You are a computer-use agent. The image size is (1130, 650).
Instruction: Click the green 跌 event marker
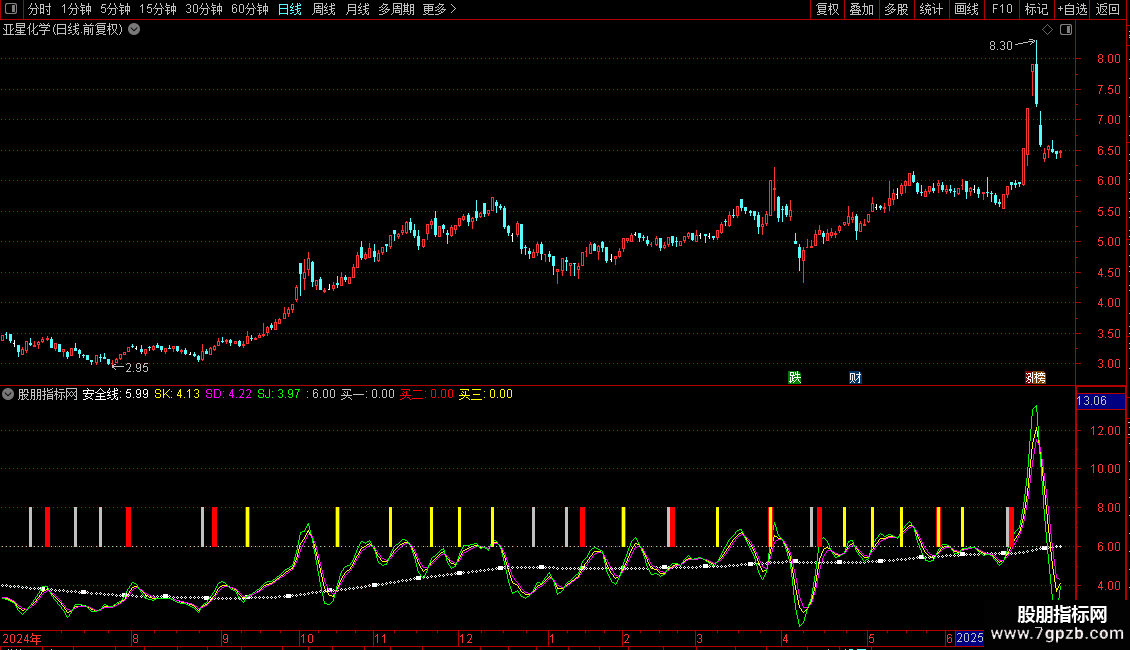coord(794,377)
